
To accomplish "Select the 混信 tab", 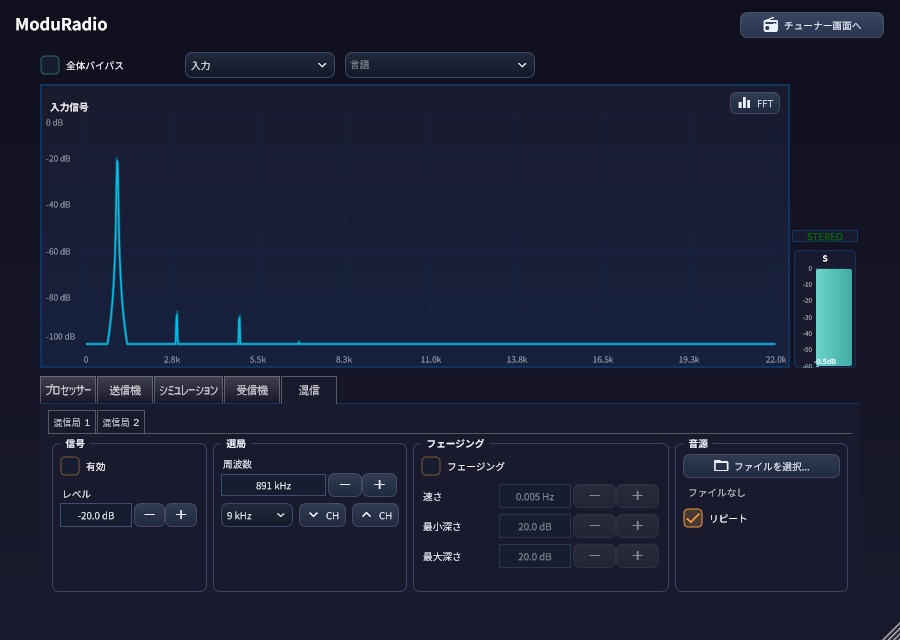I will (309, 390).
